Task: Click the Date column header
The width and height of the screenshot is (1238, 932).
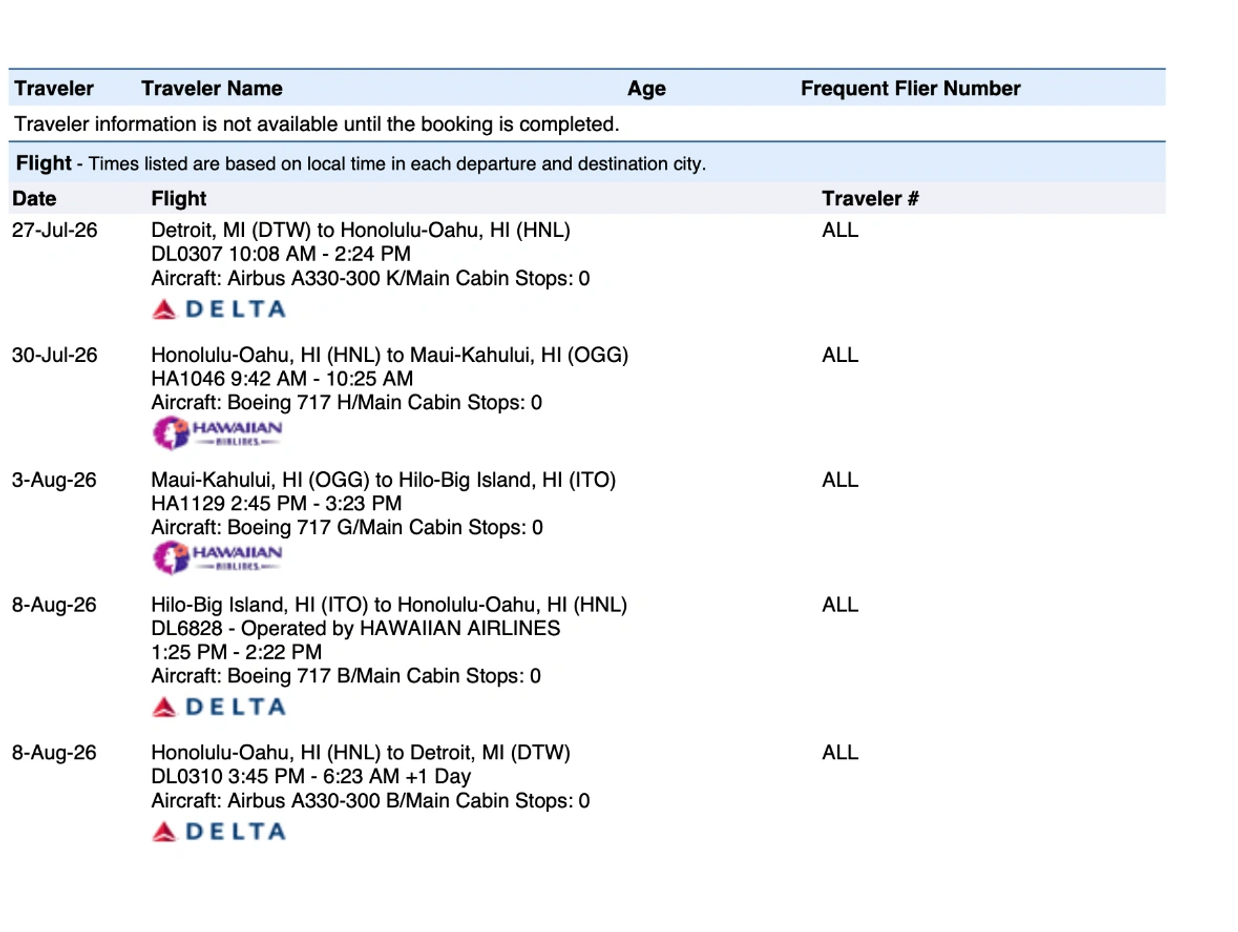Action: pyautogui.click(x=34, y=198)
